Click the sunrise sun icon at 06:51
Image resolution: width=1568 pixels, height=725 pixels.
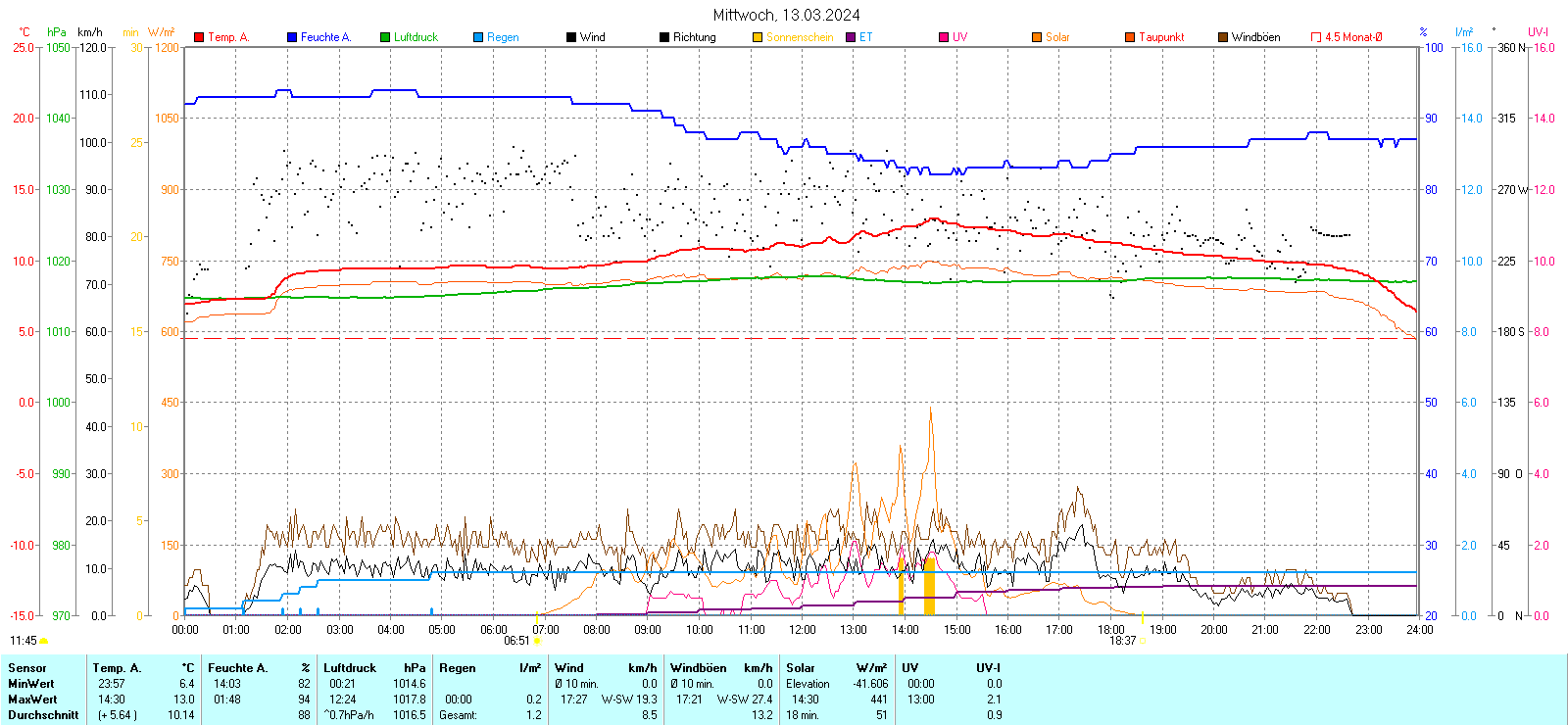(537, 641)
